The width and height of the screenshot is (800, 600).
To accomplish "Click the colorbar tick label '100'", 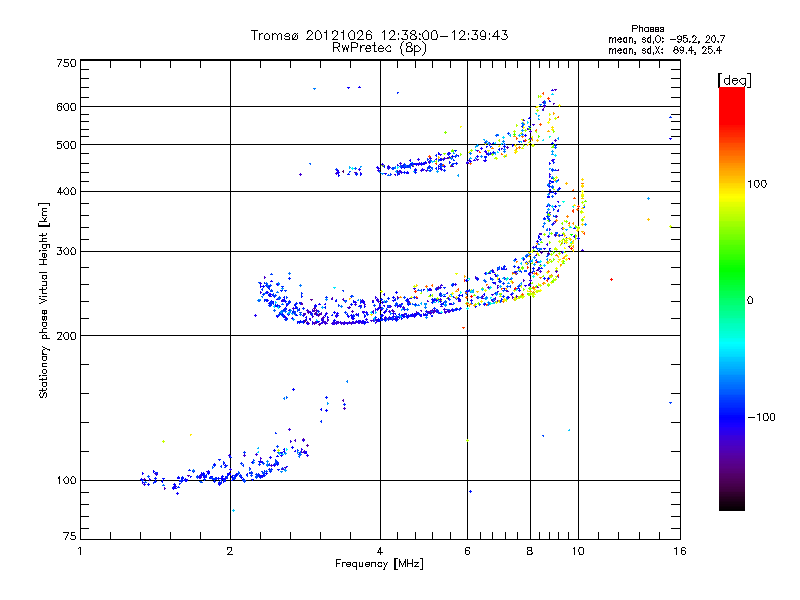I will click(757, 184).
